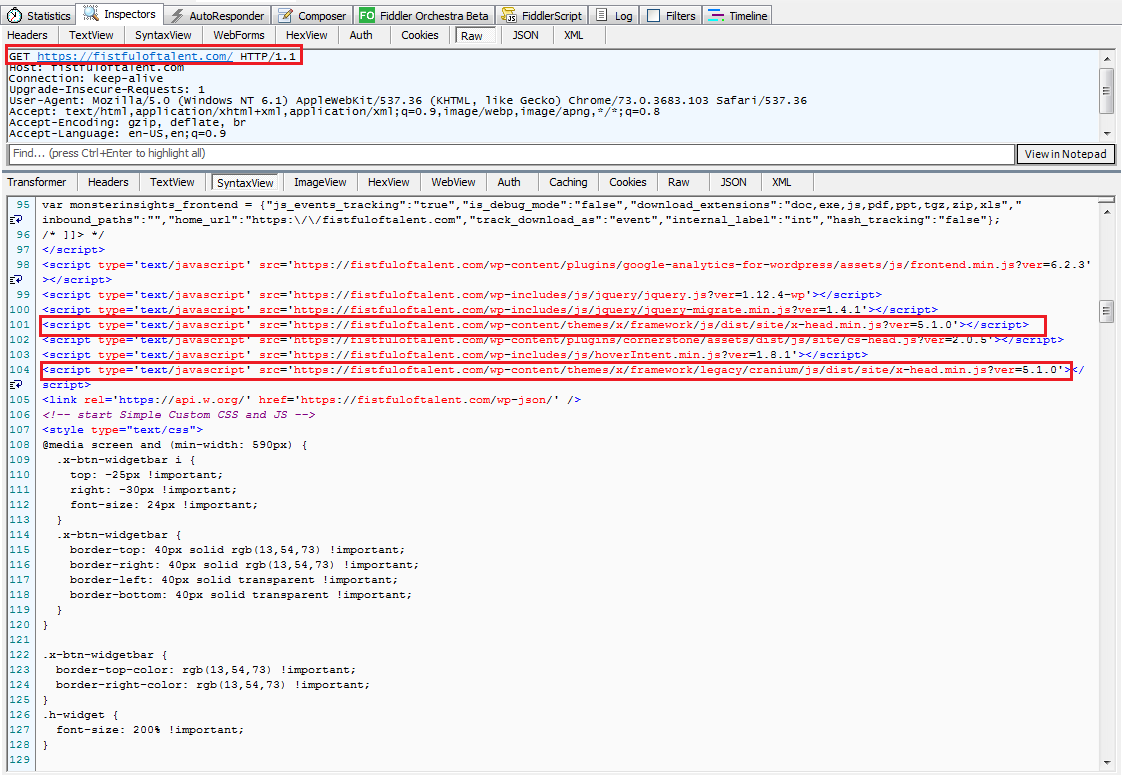Image resolution: width=1122 pixels, height=775 pixels.
Task: Click the Timeline tab icon
Action: pos(716,16)
